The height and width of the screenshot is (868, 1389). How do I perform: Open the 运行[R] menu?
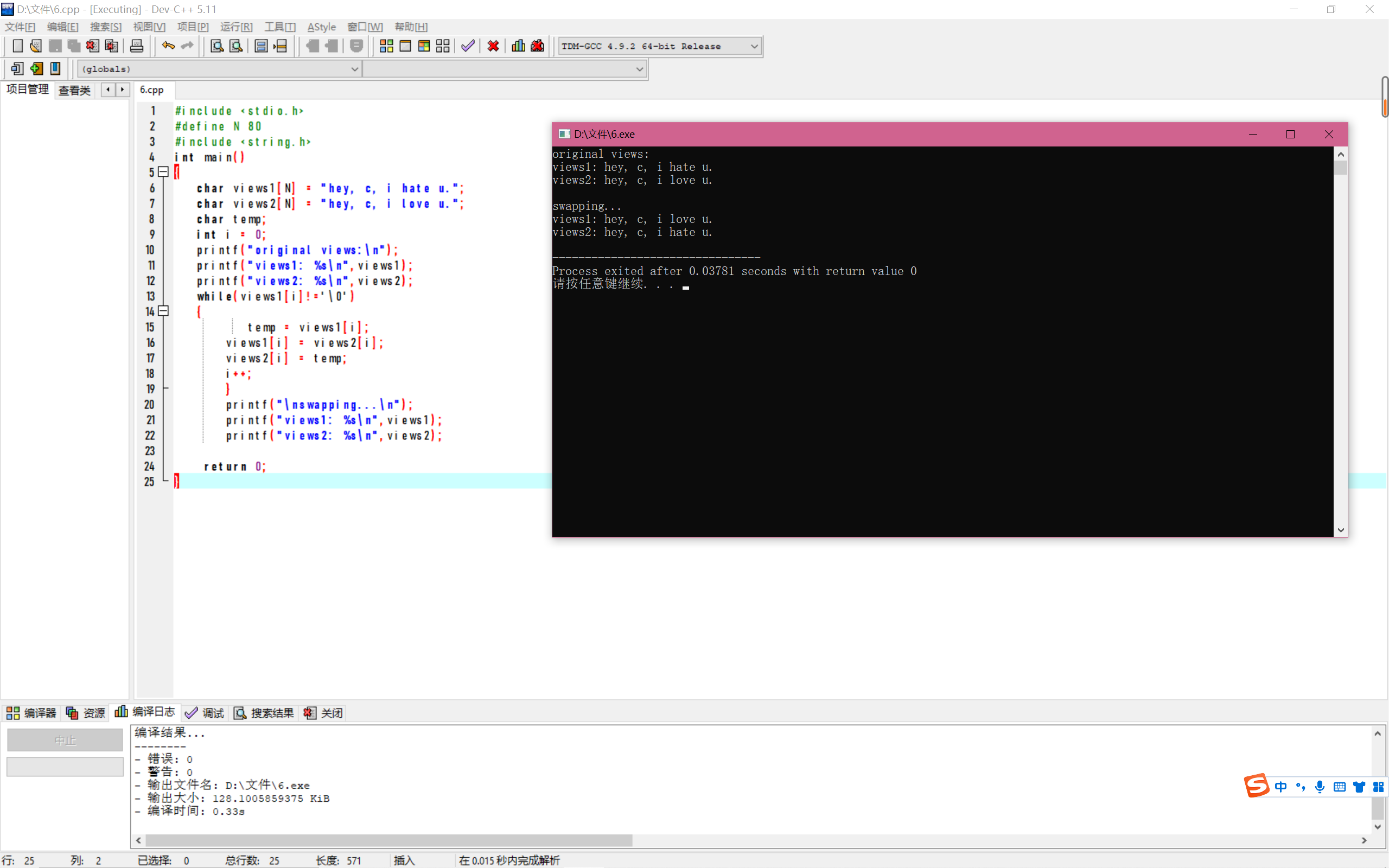(x=236, y=27)
